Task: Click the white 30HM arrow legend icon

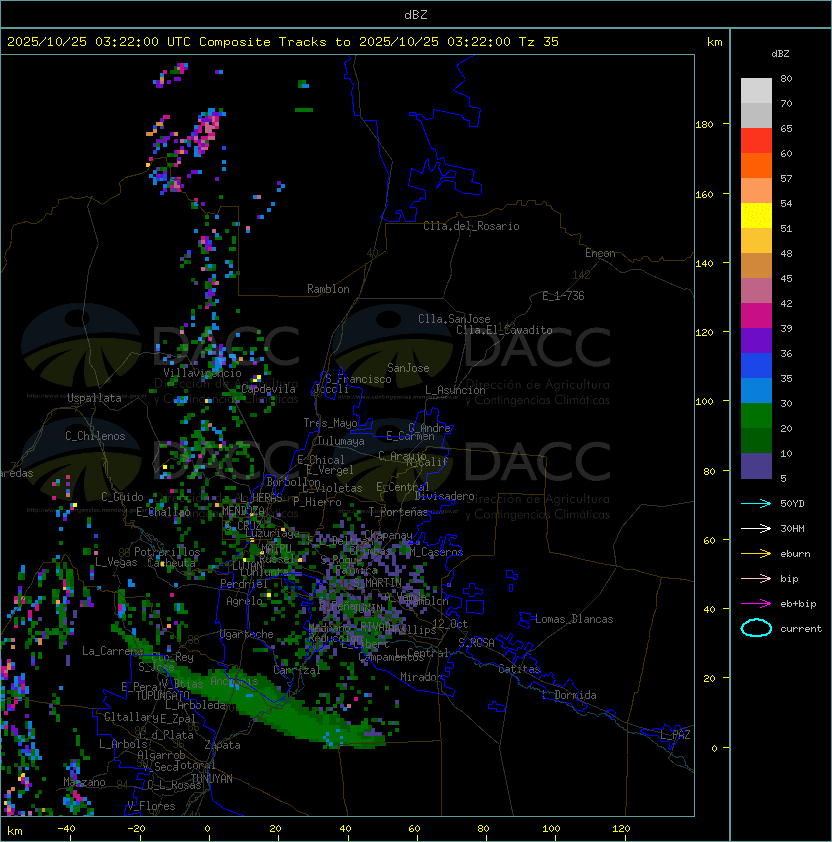Action: pyautogui.click(x=756, y=528)
